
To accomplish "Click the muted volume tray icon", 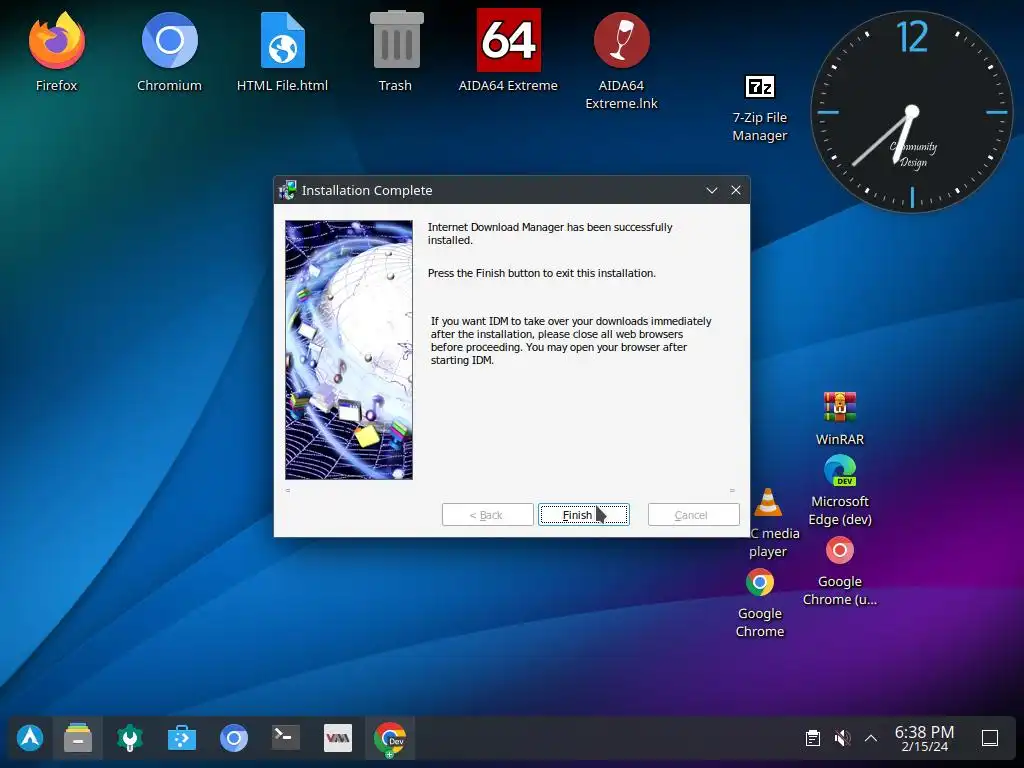I will tap(842, 738).
